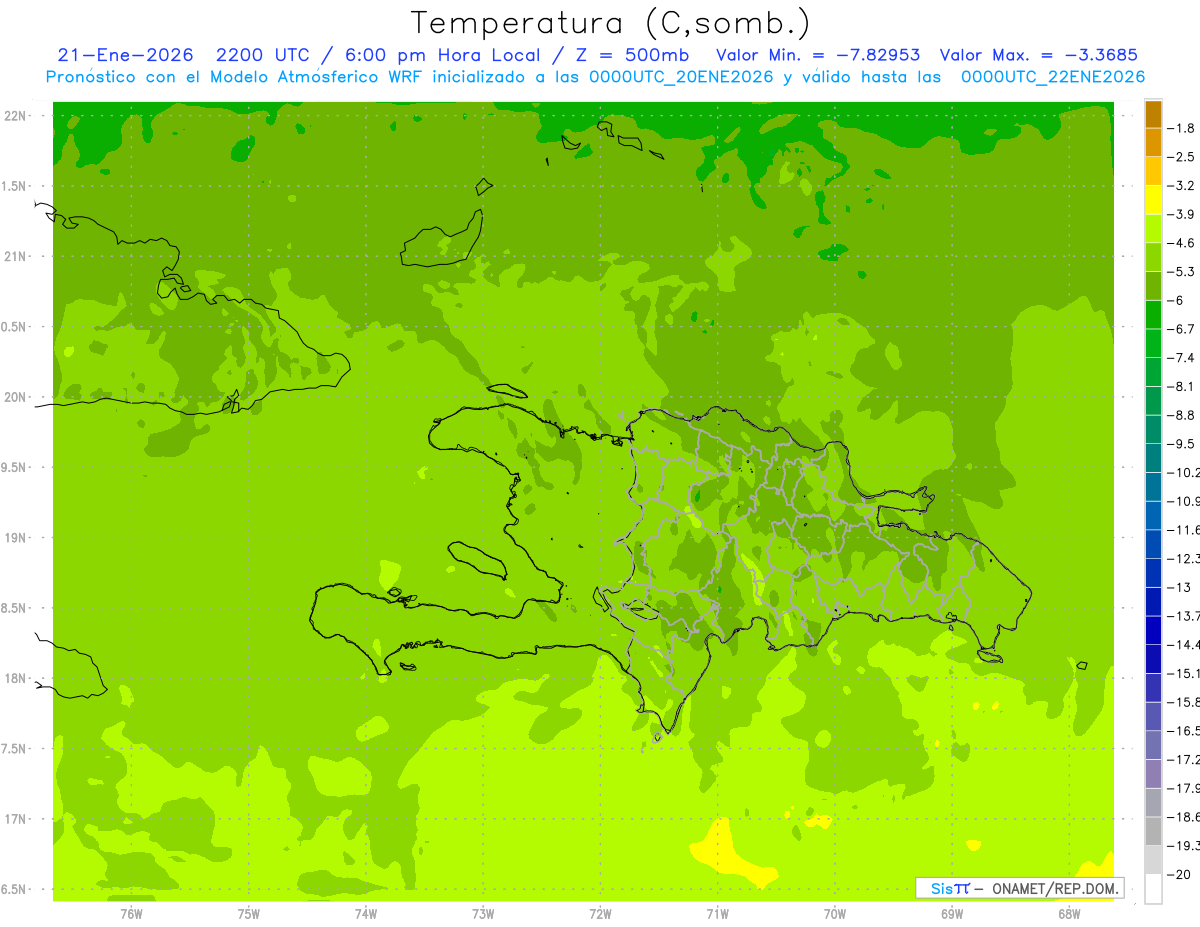The image size is (1200, 927).
Task: Click the 'Valor Min. = -7.82953' value
Action: click(x=819, y=55)
